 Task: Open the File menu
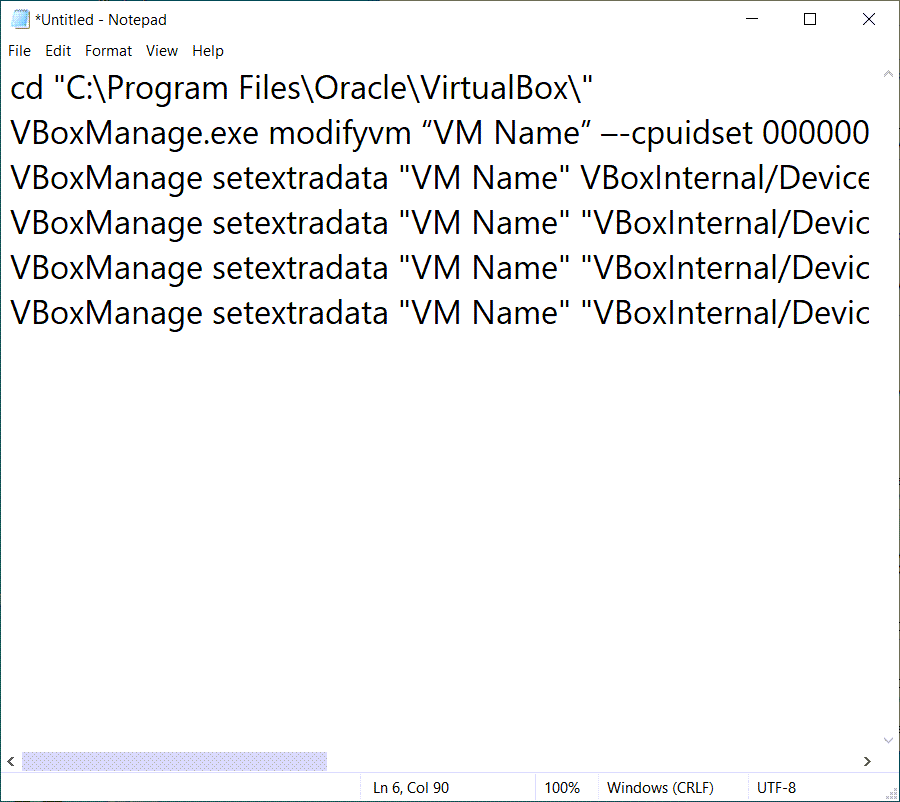click(19, 51)
